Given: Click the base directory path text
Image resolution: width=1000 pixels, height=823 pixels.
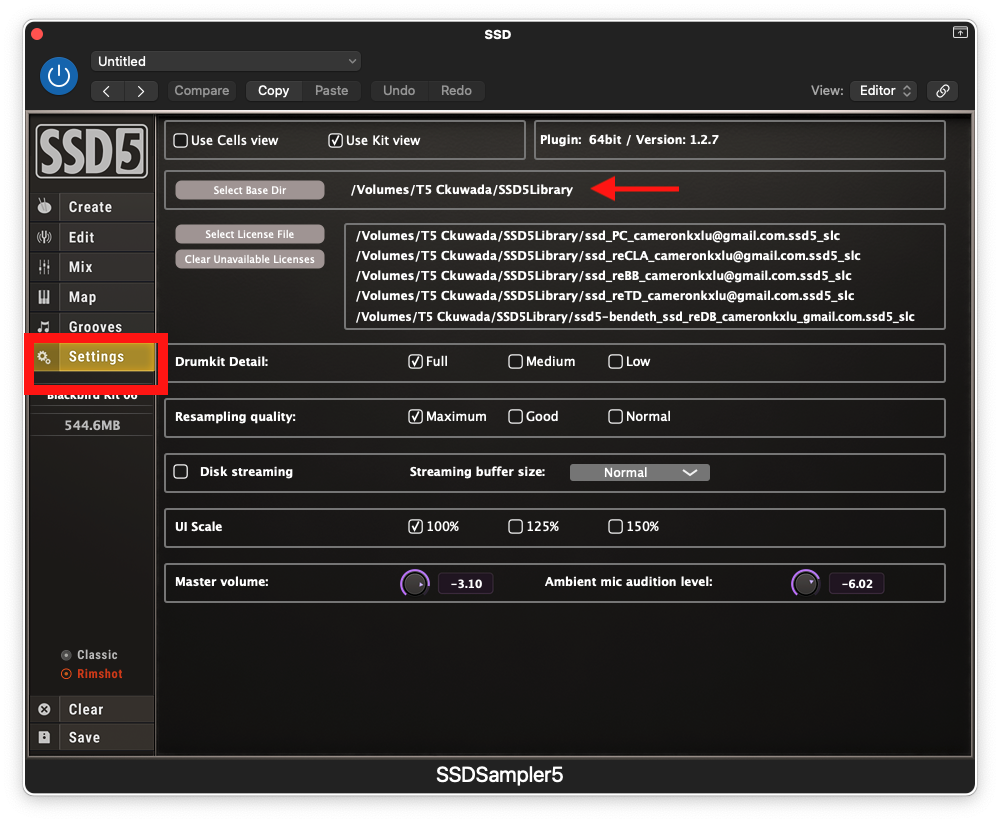Looking at the screenshot, I should (x=462, y=189).
